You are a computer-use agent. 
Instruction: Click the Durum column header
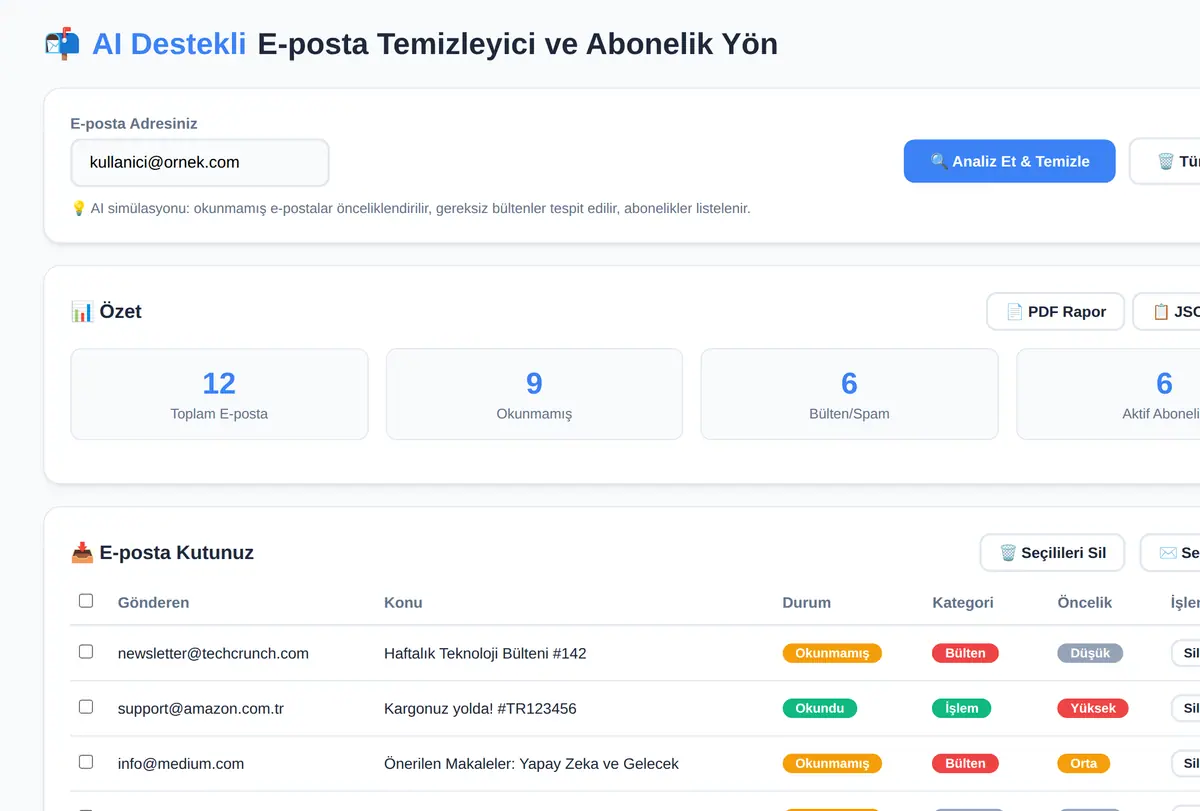[806, 602]
